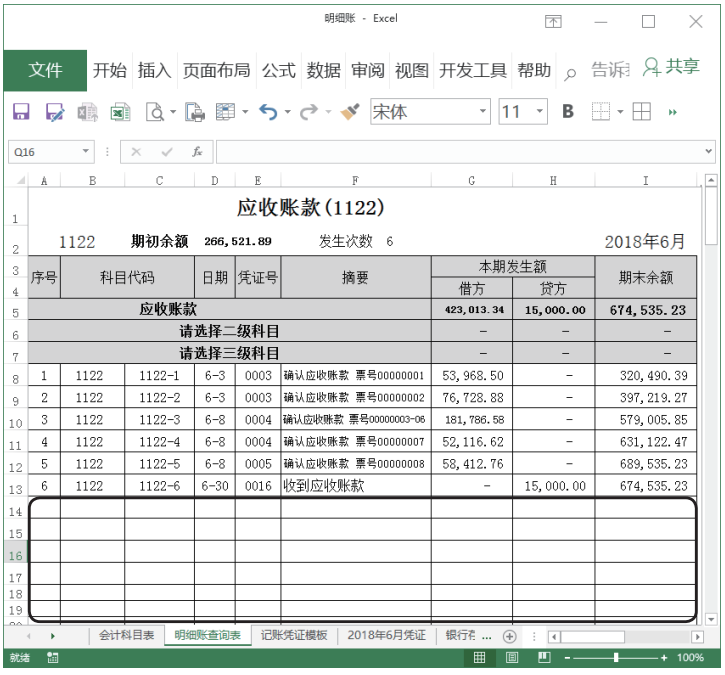Switch to the 公式 ribbon tab
Image resolution: width=725 pixels, height=675 pixels.
[278, 71]
